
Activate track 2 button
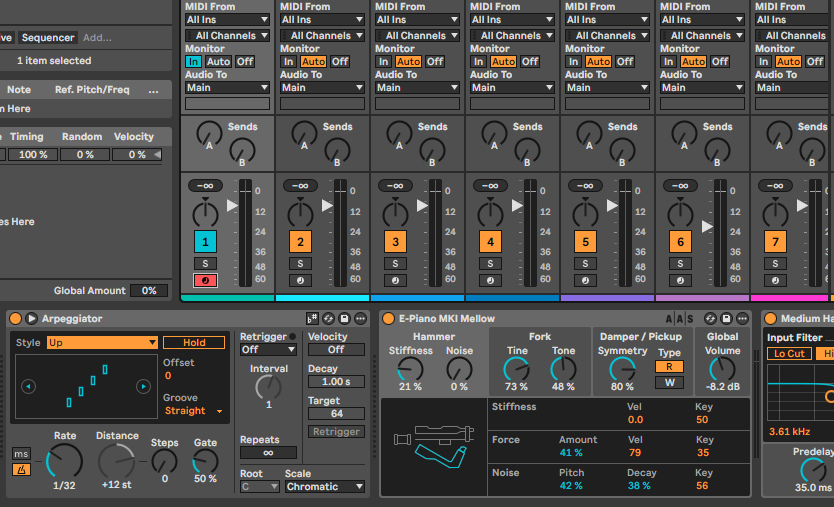coord(301,242)
